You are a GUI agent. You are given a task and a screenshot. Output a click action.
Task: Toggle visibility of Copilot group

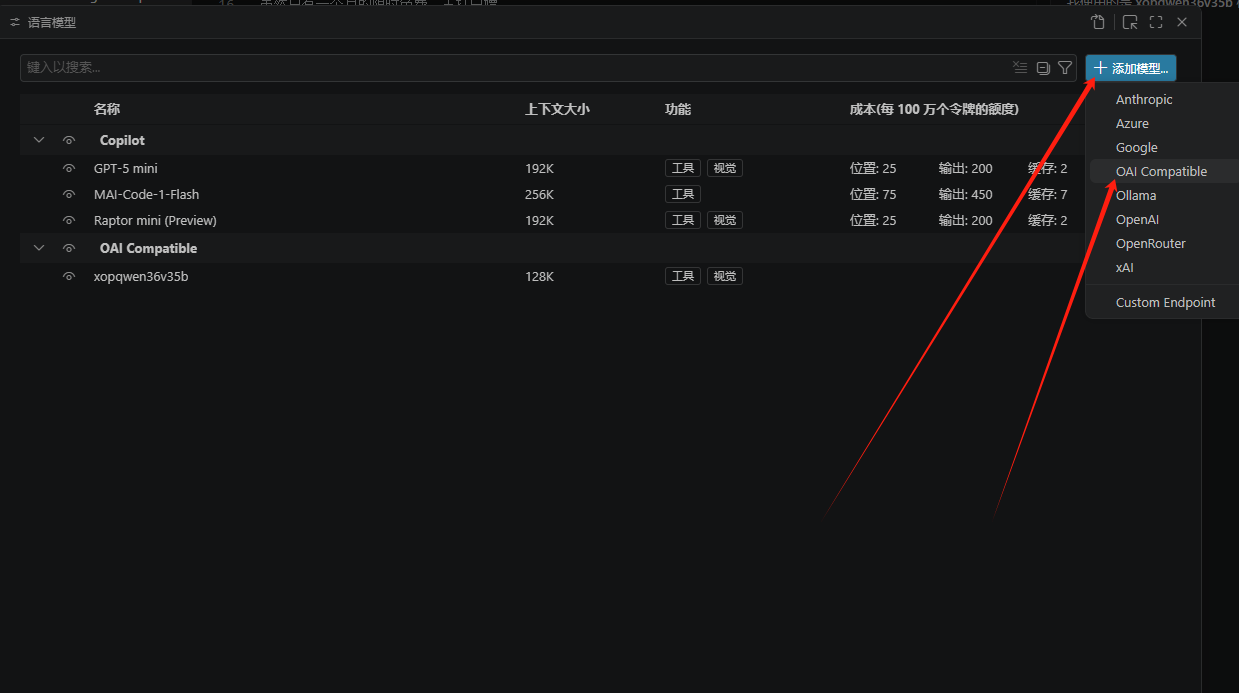point(69,141)
